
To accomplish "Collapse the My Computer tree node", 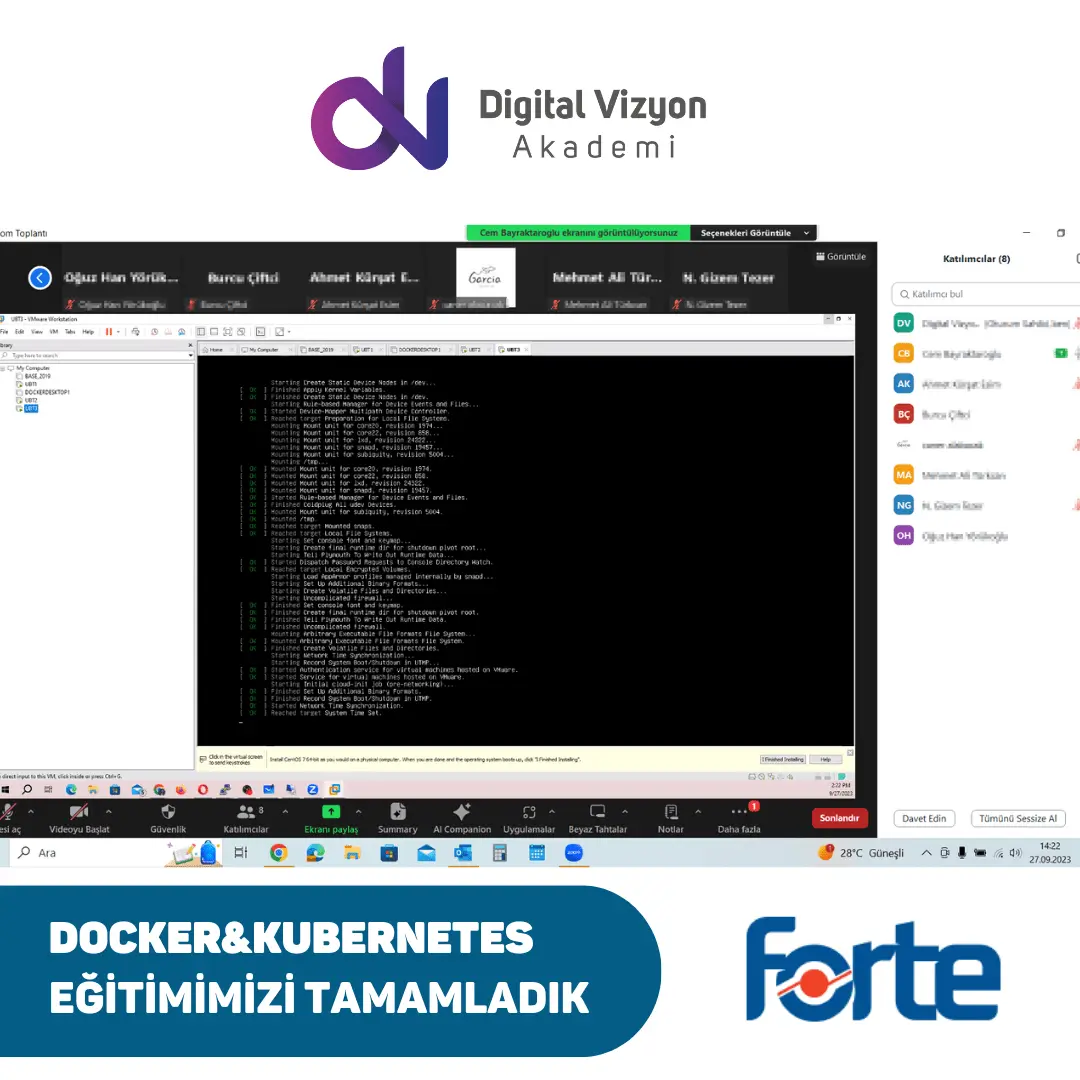I will pos(3,368).
